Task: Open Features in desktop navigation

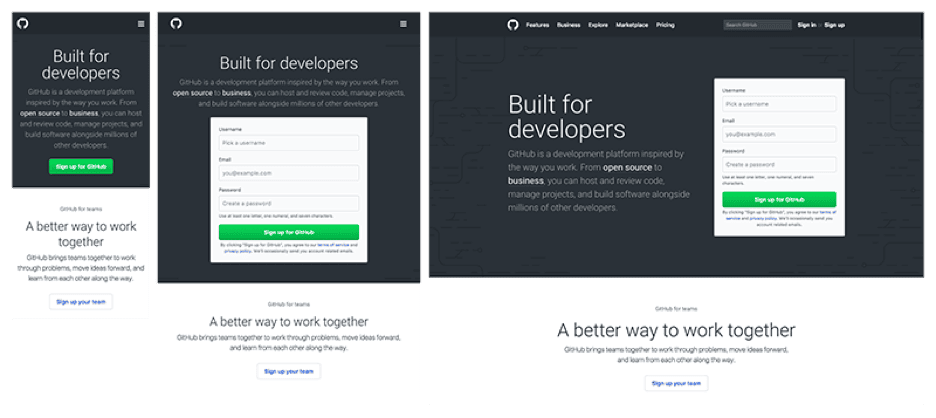Action: (537, 25)
